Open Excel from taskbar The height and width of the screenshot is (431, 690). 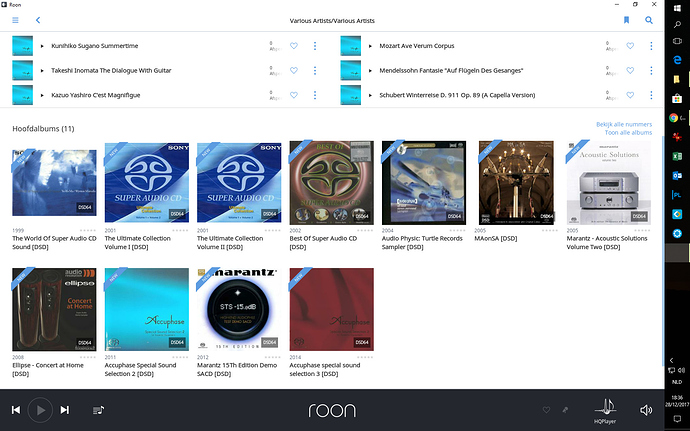[677, 156]
